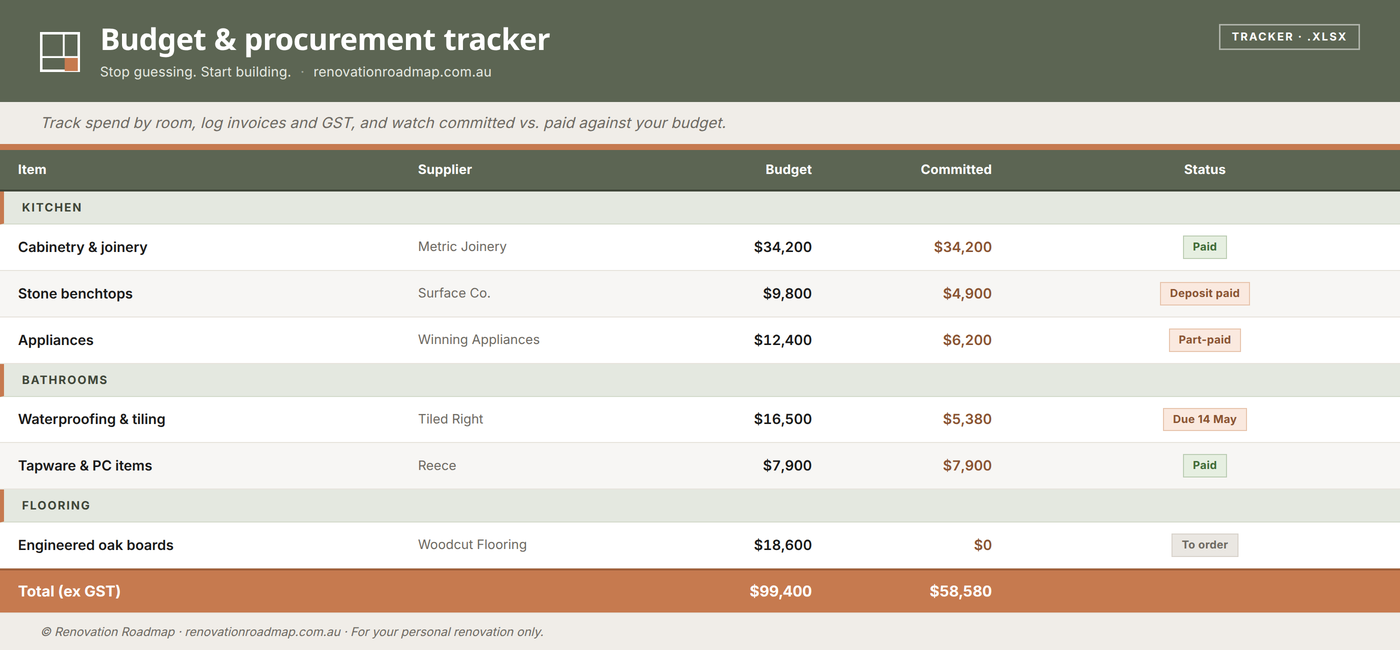
Task: Select the Budget column header
Action: [x=788, y=169]
